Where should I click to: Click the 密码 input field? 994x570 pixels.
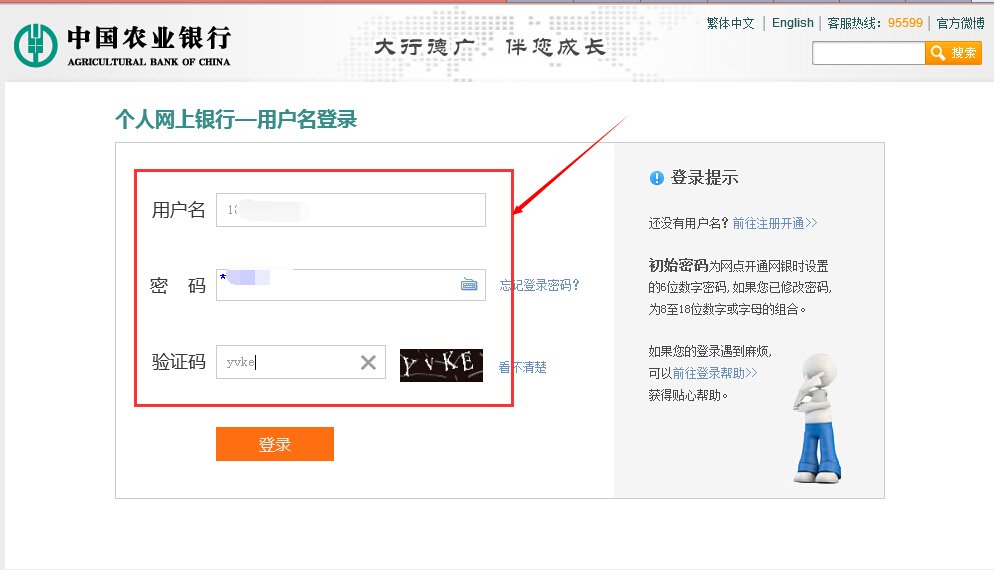[x=351, y=285]
